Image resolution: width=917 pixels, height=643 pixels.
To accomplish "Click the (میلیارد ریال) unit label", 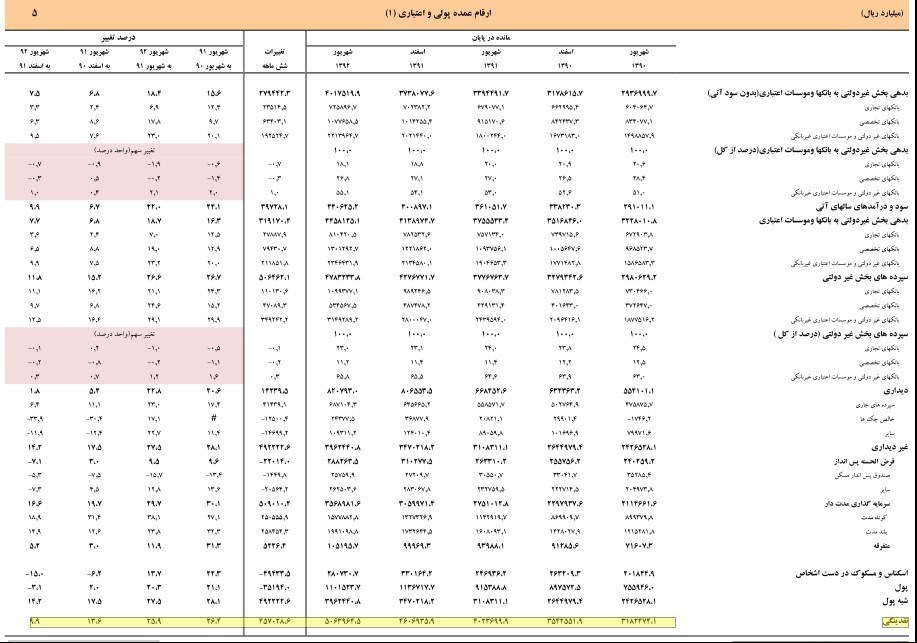I will (x=882, y=13).
